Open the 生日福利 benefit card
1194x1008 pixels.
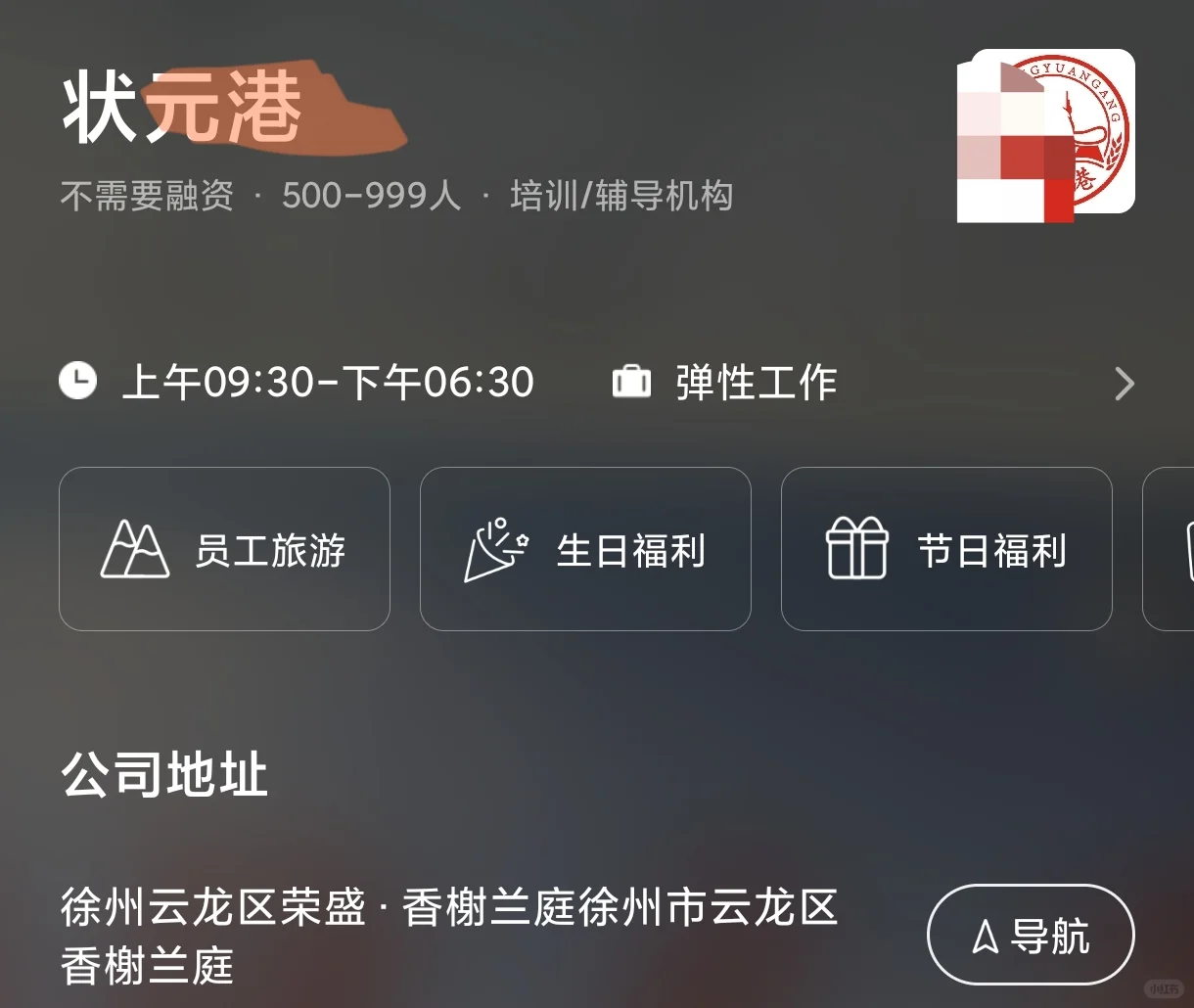tap(585, 549)
